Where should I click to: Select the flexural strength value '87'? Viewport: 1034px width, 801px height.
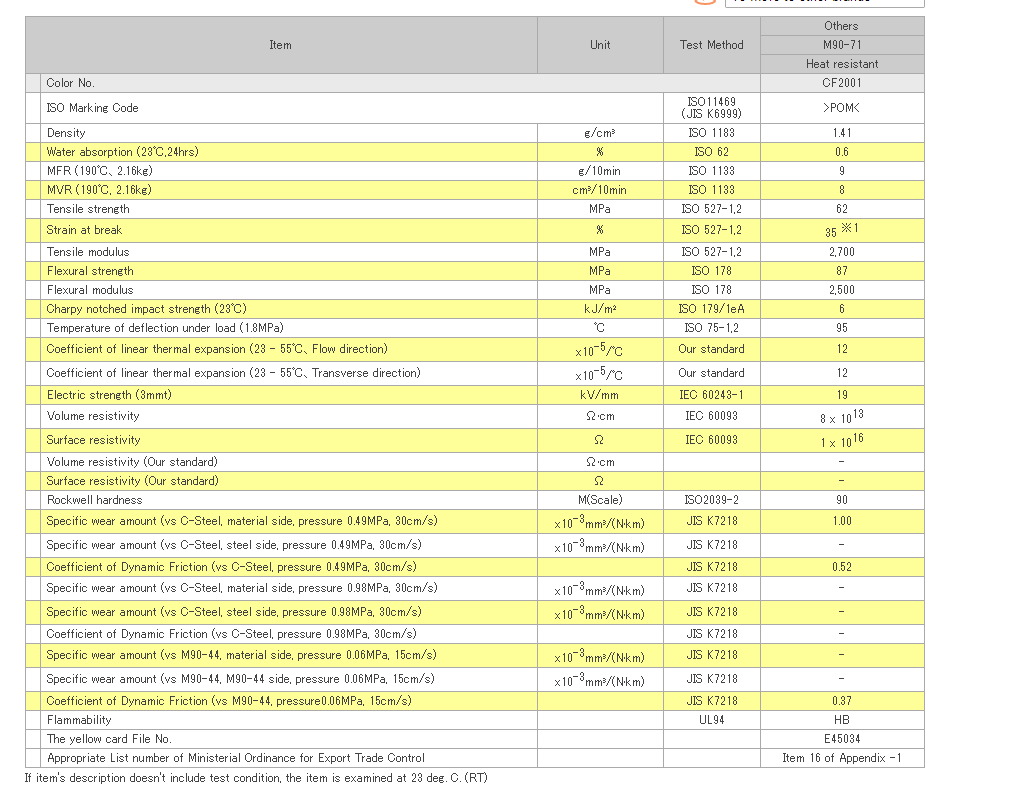[x=842, y=272]
